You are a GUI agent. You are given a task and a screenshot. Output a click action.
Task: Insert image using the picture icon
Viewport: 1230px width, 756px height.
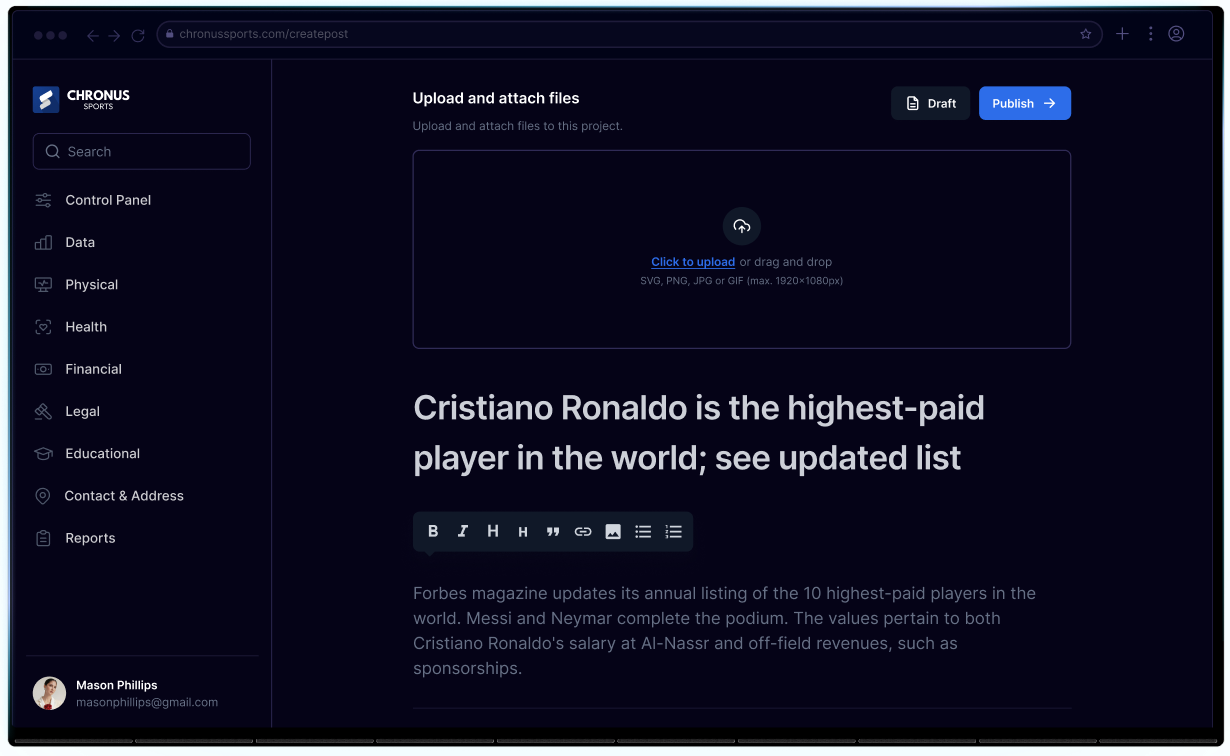(x=613, y=532)
